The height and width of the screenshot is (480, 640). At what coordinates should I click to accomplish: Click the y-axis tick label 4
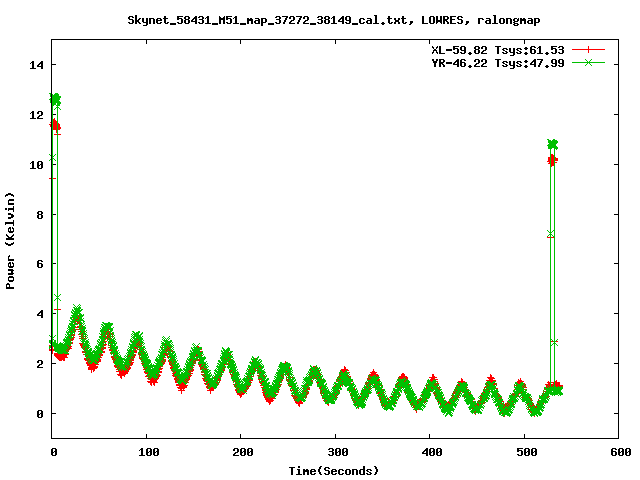tap(40, 314)
